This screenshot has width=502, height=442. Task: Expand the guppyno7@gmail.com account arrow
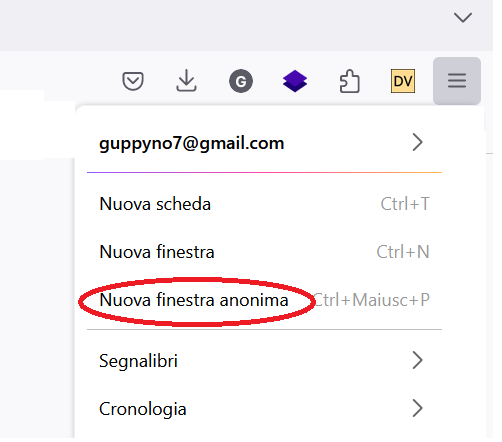pos(417,142)
